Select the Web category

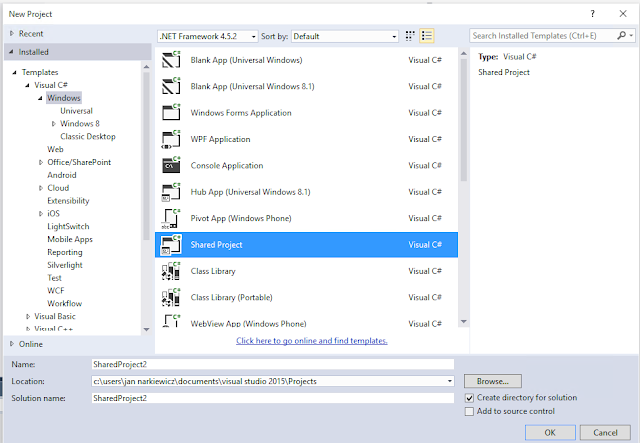point(55,149)
